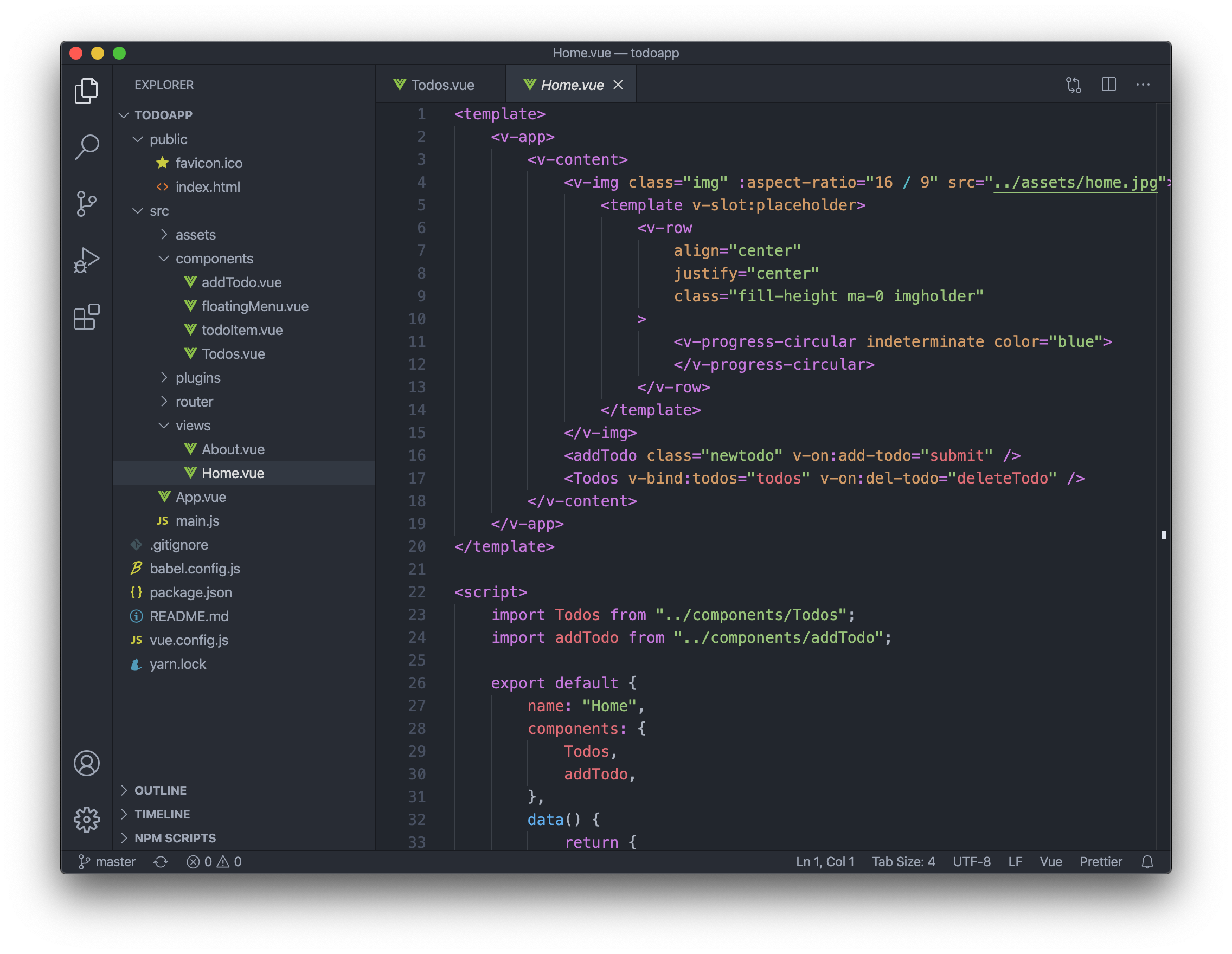
Task: Click the addTodo import on line 24
Action: [x=586, y=637]
